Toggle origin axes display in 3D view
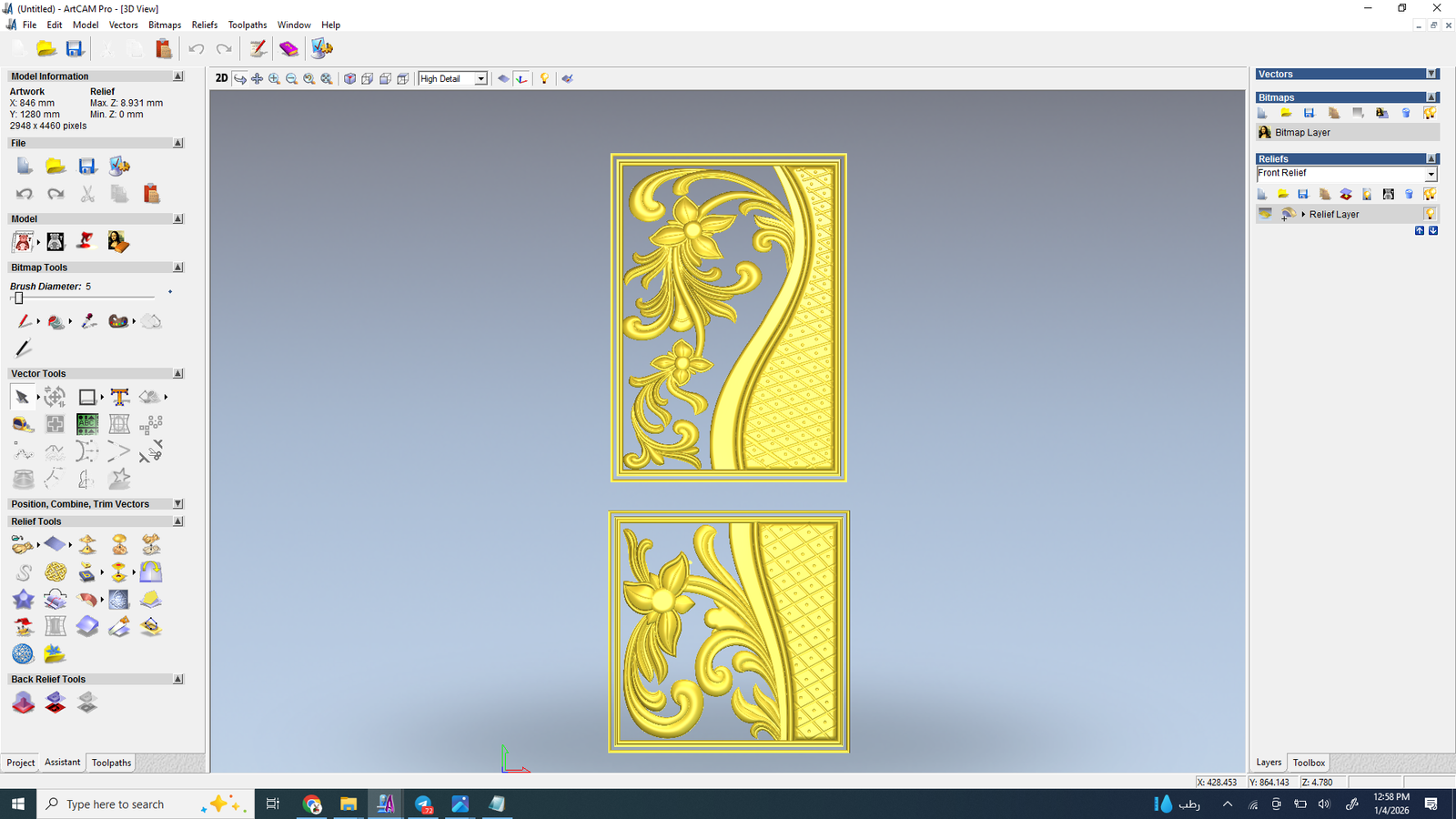Viewport: 1456px width, 819px height. (521, 79)
